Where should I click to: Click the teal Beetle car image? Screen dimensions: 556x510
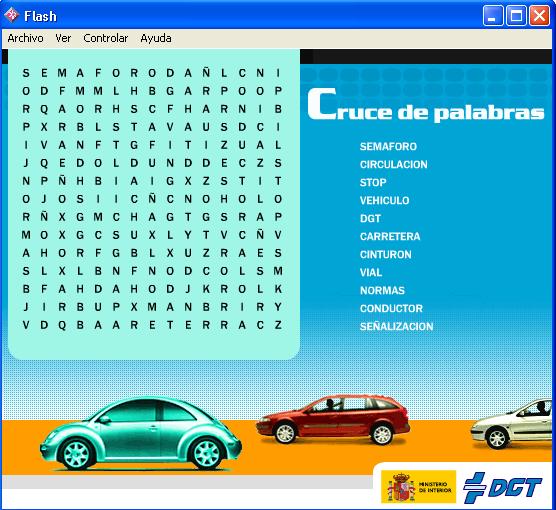pyautogui.click(x=140, y=433)
